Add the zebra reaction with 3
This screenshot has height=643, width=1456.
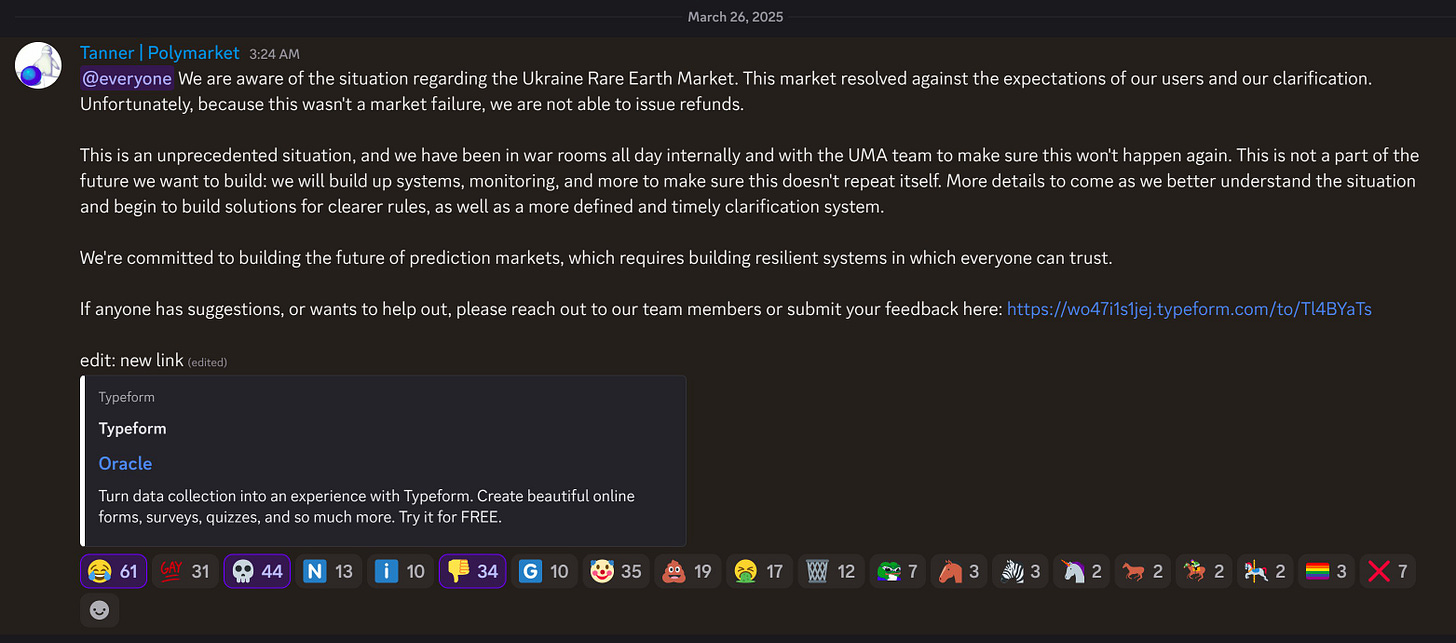click(1020, 571)
